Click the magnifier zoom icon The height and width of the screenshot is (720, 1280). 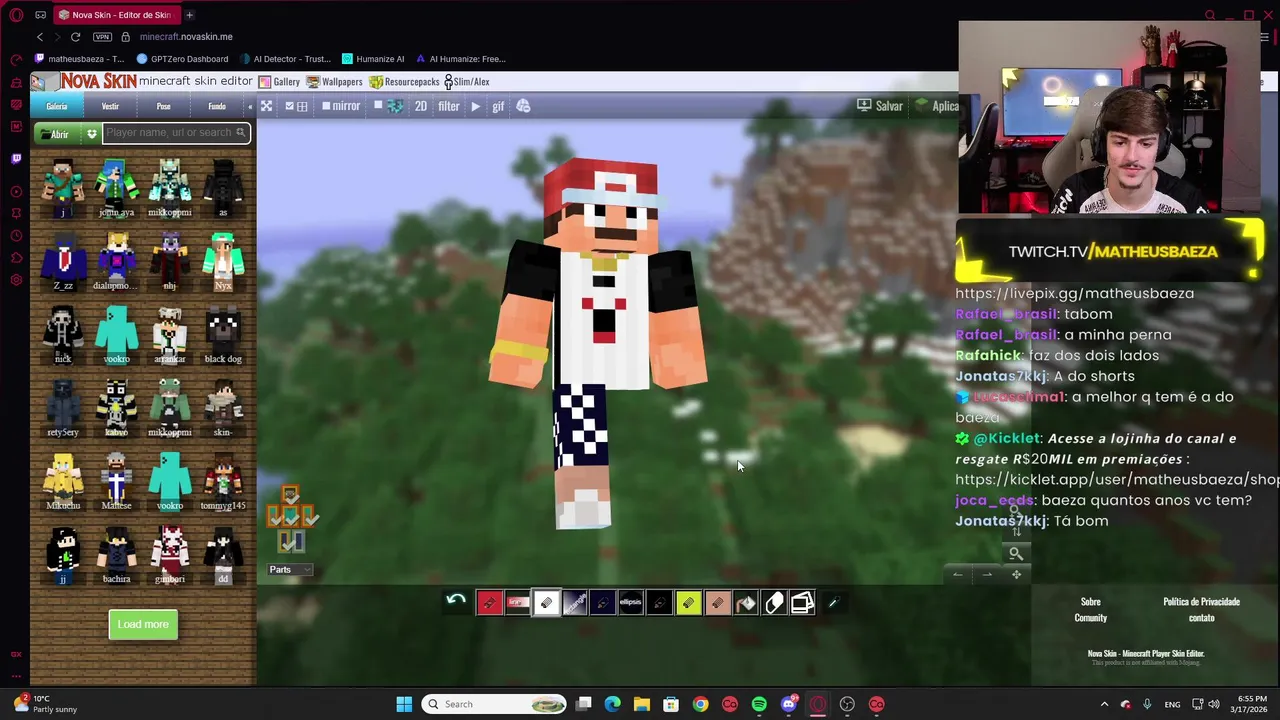coord(1016,554)
